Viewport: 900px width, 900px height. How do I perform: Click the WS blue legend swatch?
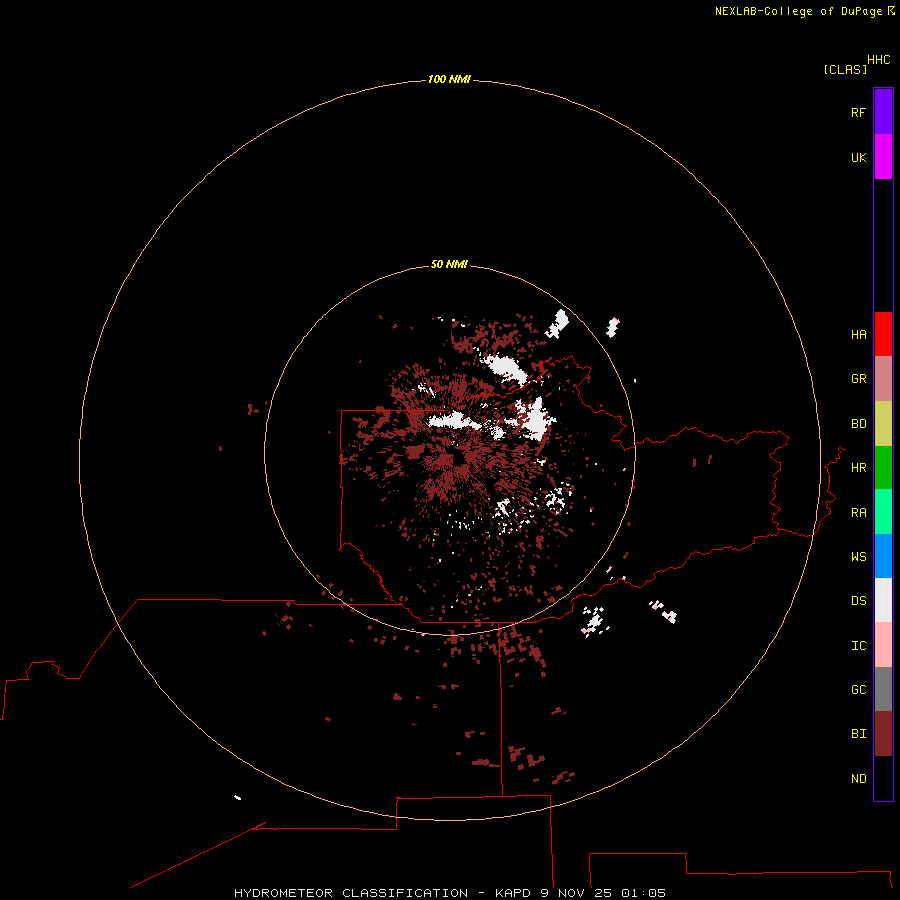(x=883, y=556)
